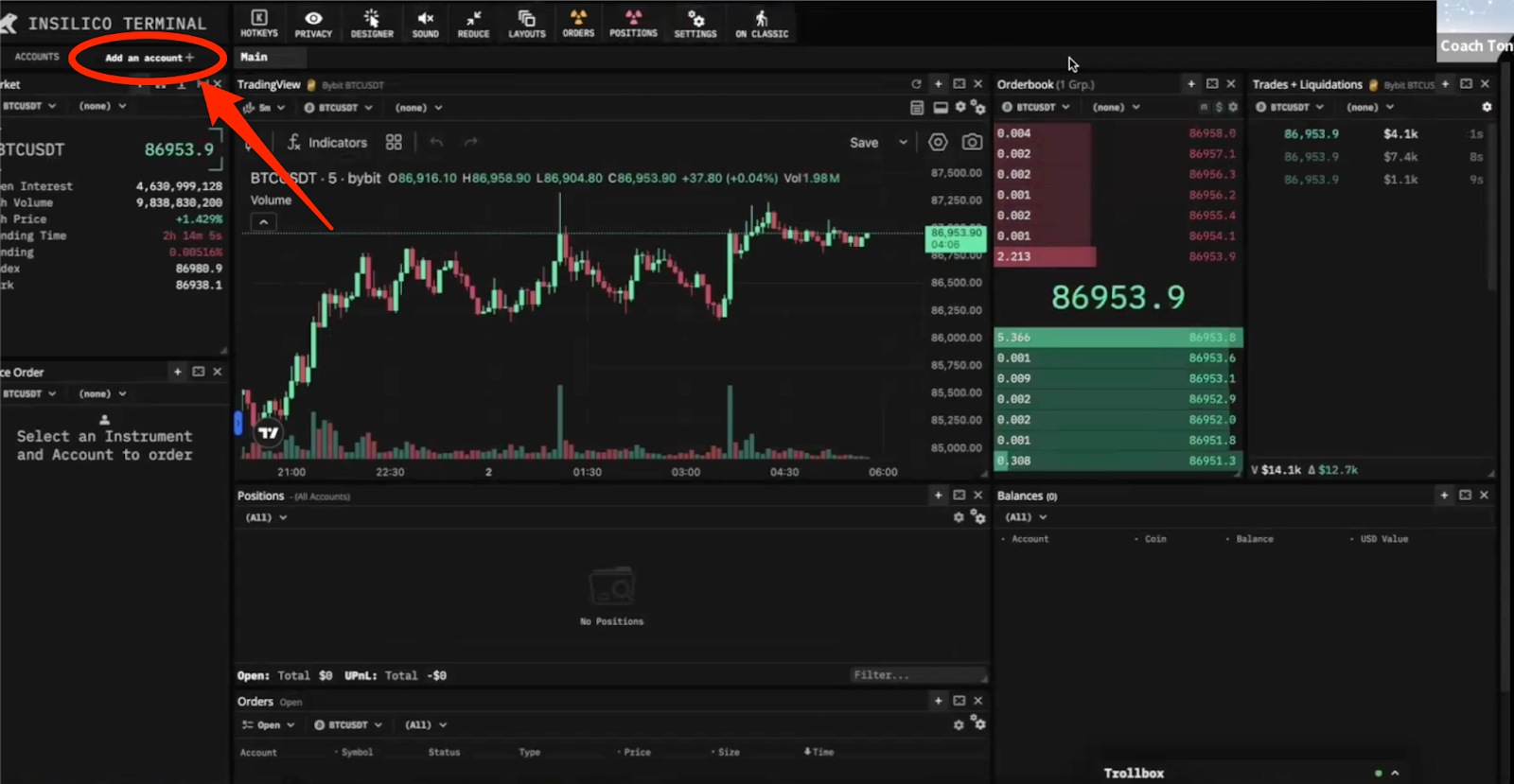Refresh the TradingView widget
This screenshot has width=1514, height=784.
(x=916, y=84)
